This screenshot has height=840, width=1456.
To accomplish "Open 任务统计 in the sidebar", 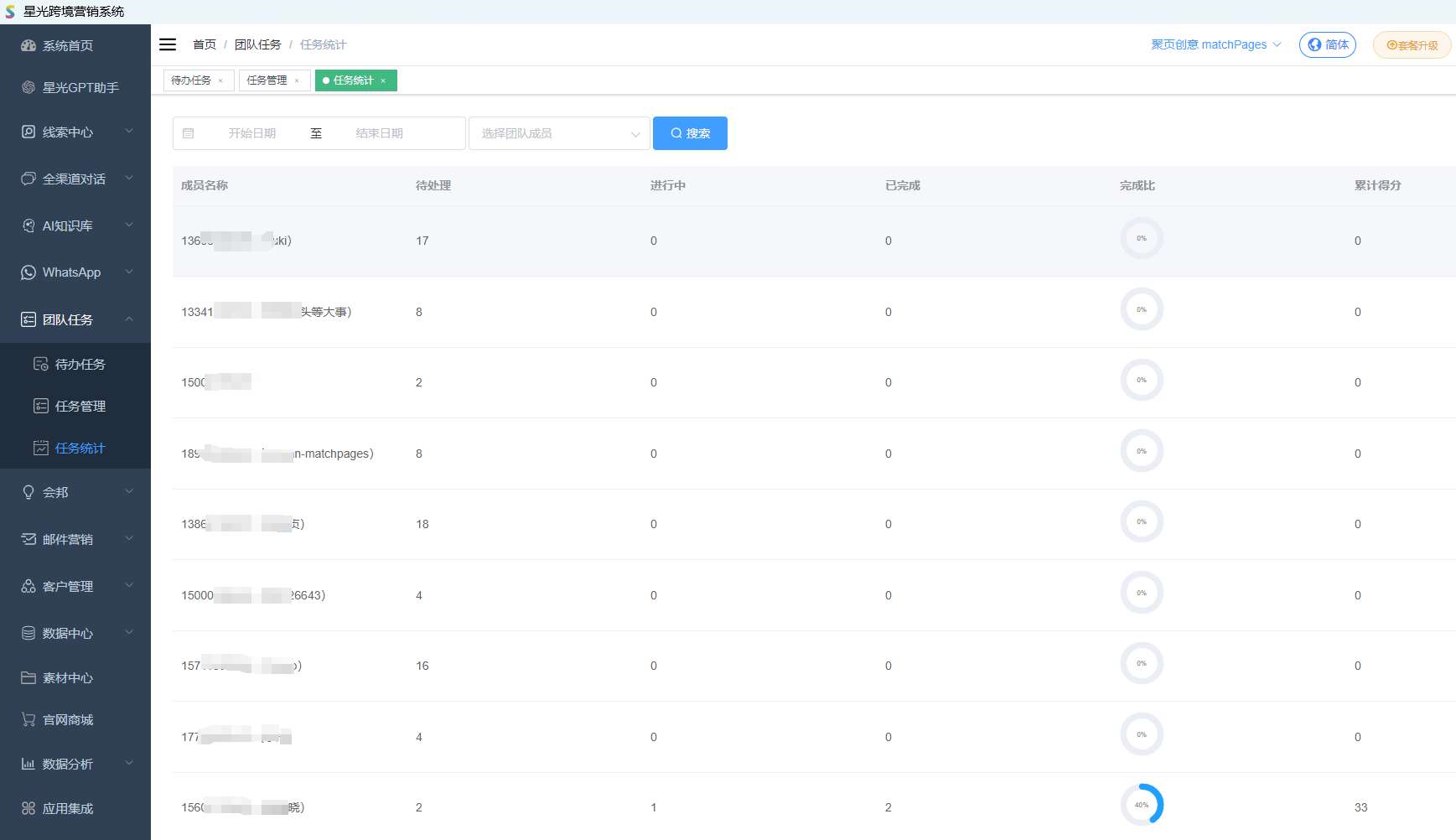I will pyautogui.click(x=75, y=448).
